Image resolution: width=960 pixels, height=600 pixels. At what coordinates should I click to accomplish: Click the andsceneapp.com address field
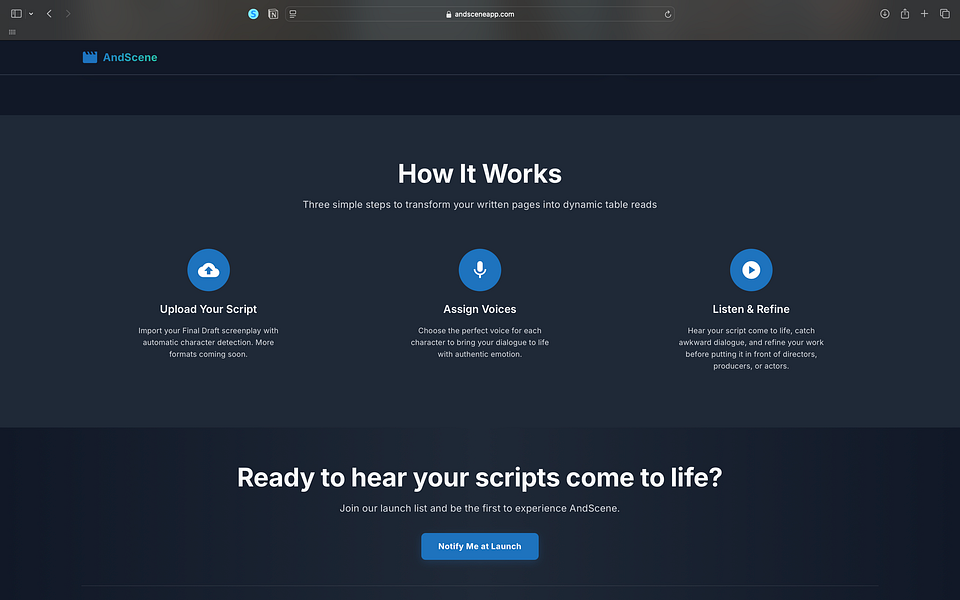point(479,13)
